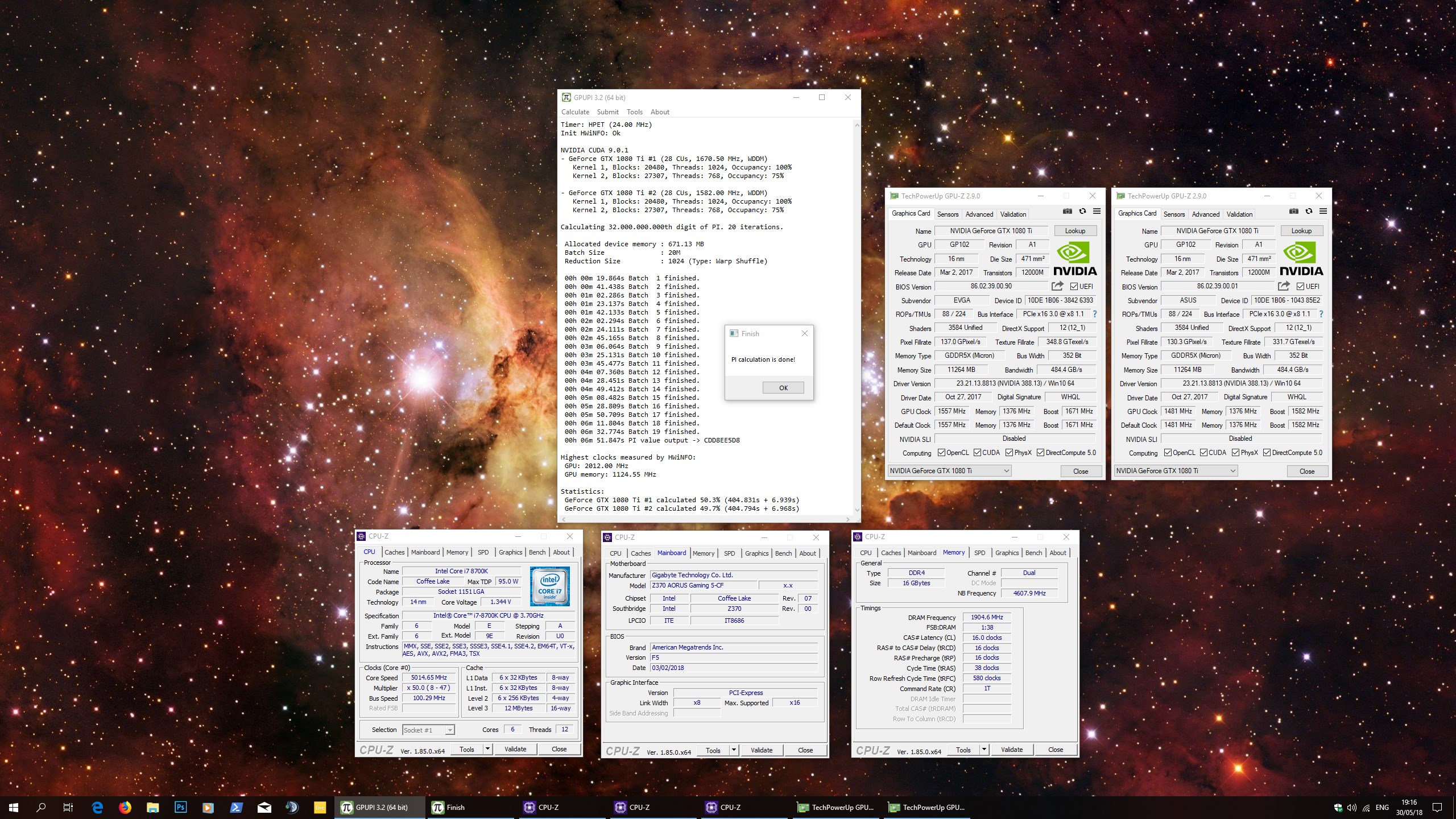Open the volume control in system tray
Image resolution: width=1456 pixels, height=819 pixels.
(x=1351, y=808)
